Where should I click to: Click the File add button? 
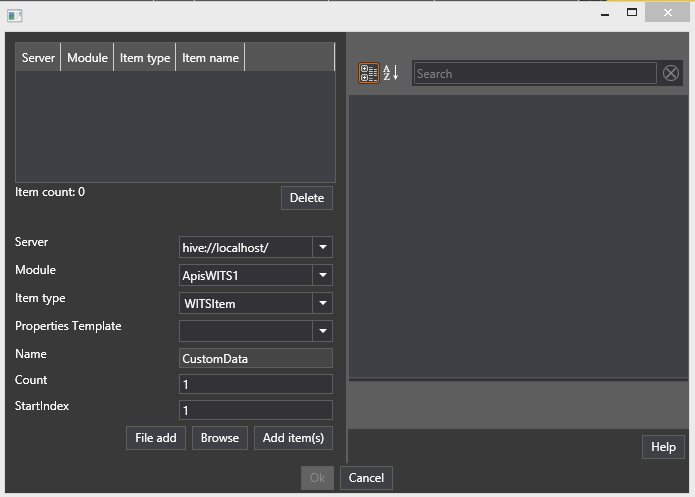tap(156, 438)
